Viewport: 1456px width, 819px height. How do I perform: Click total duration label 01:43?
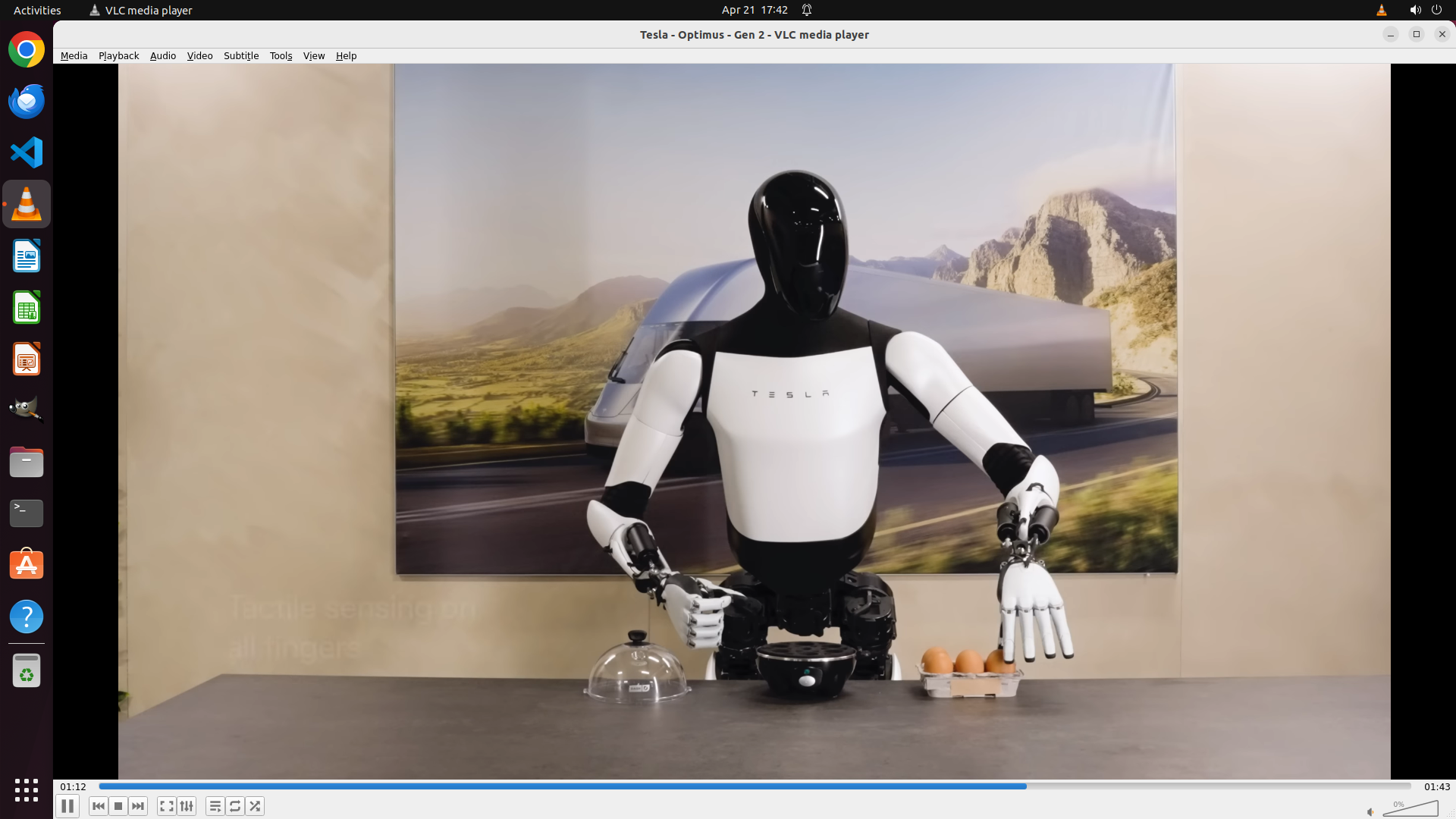[x=1436, y=786]
